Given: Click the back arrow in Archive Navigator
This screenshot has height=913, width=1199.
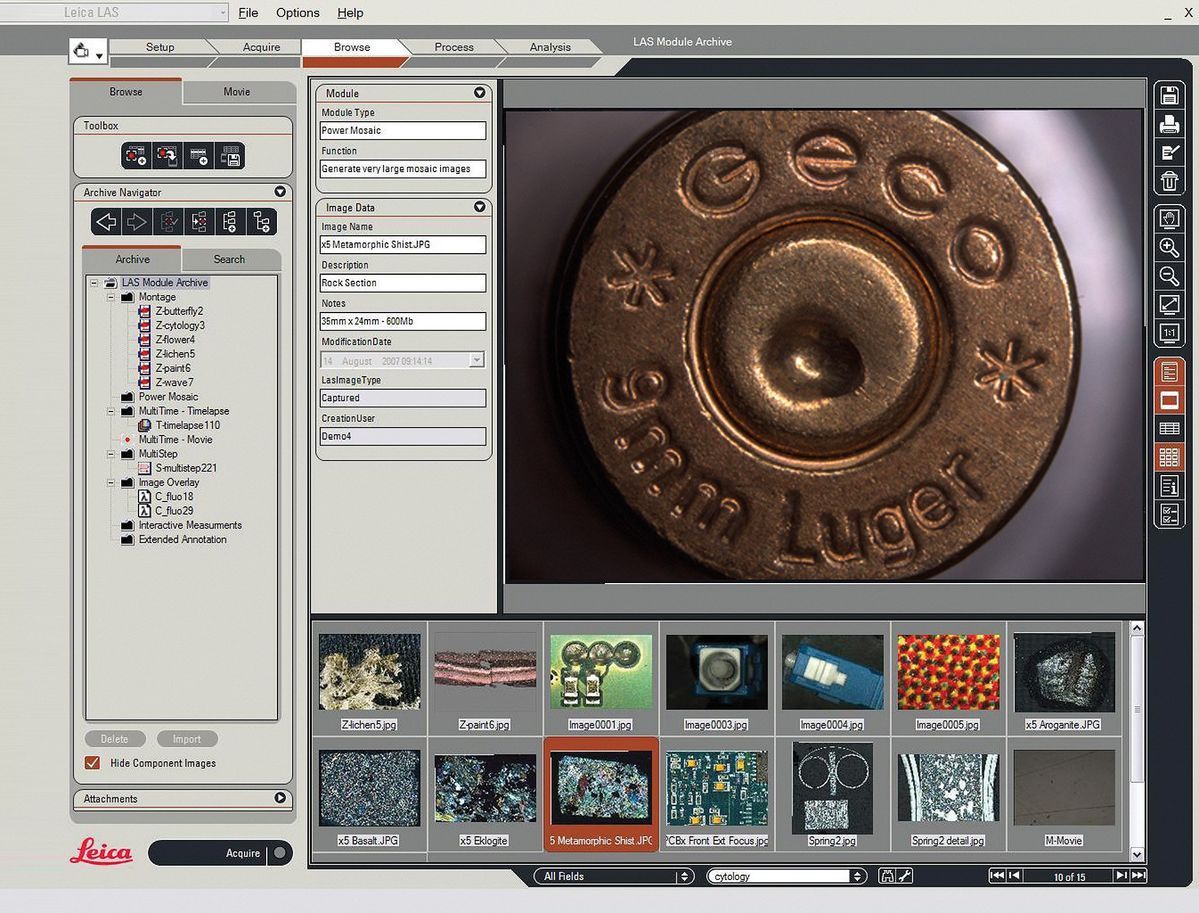Looking at the screenshot, I should pyautogui.click(x=106, y=222).
